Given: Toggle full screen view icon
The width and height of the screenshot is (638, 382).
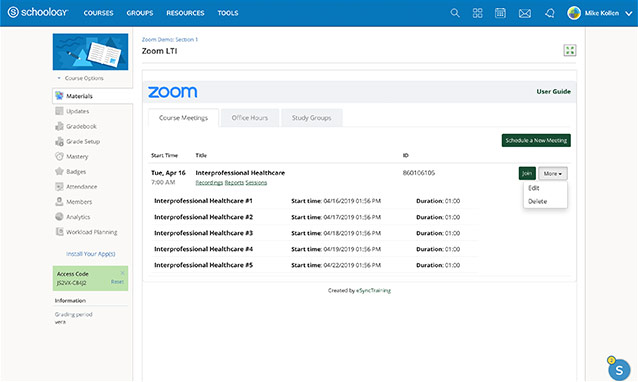Looking at the screenshot, I should 570,50.
